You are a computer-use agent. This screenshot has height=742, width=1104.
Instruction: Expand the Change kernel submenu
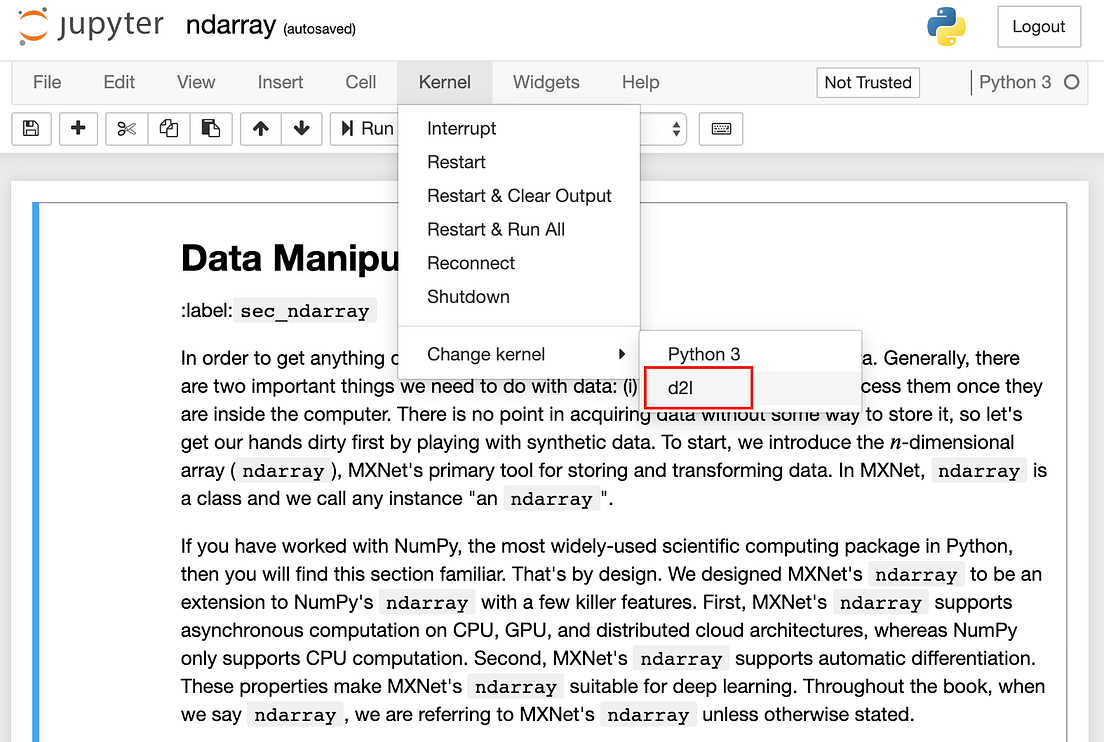(x=485, y=353)
